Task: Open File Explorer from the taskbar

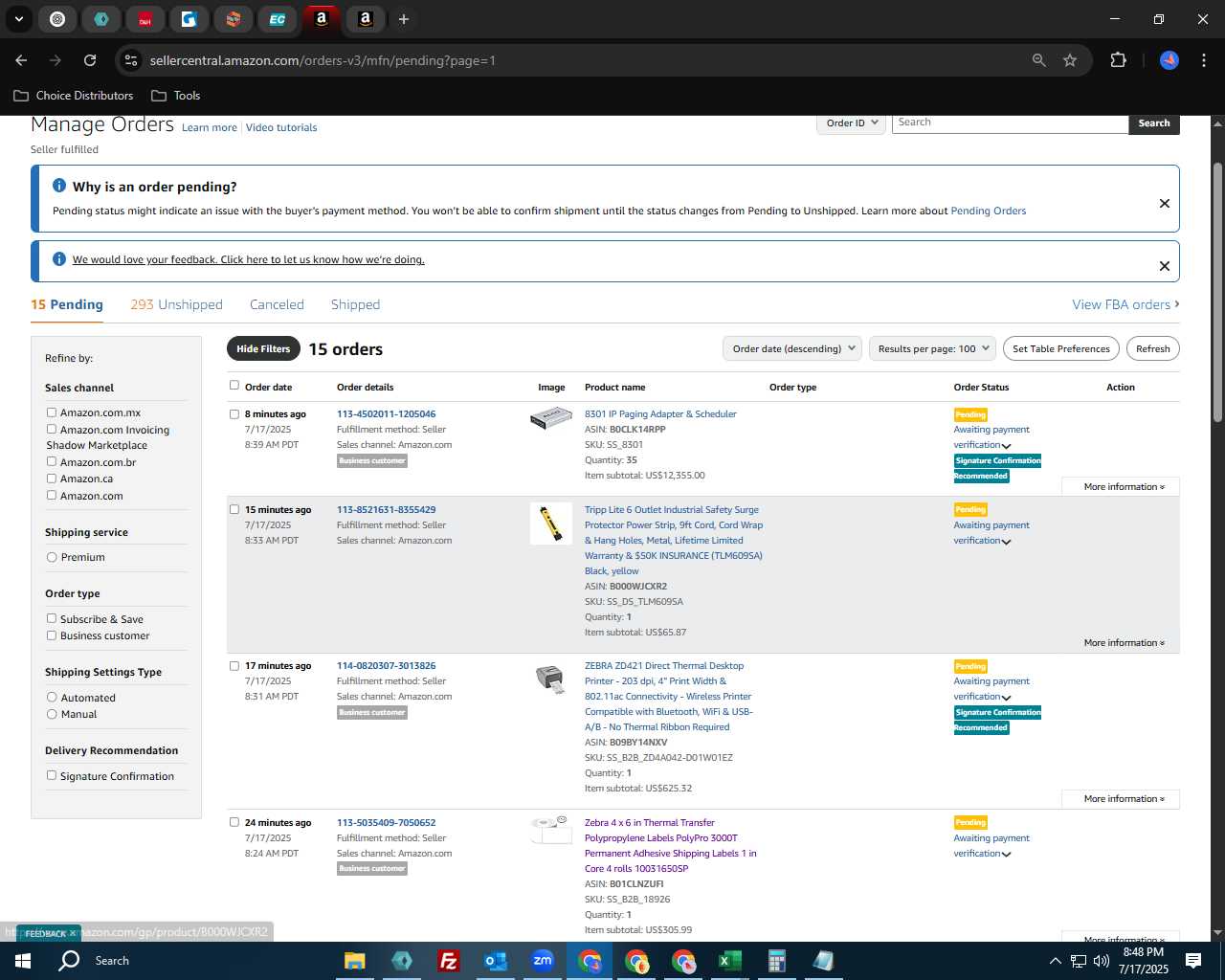Action: (355, 961)
